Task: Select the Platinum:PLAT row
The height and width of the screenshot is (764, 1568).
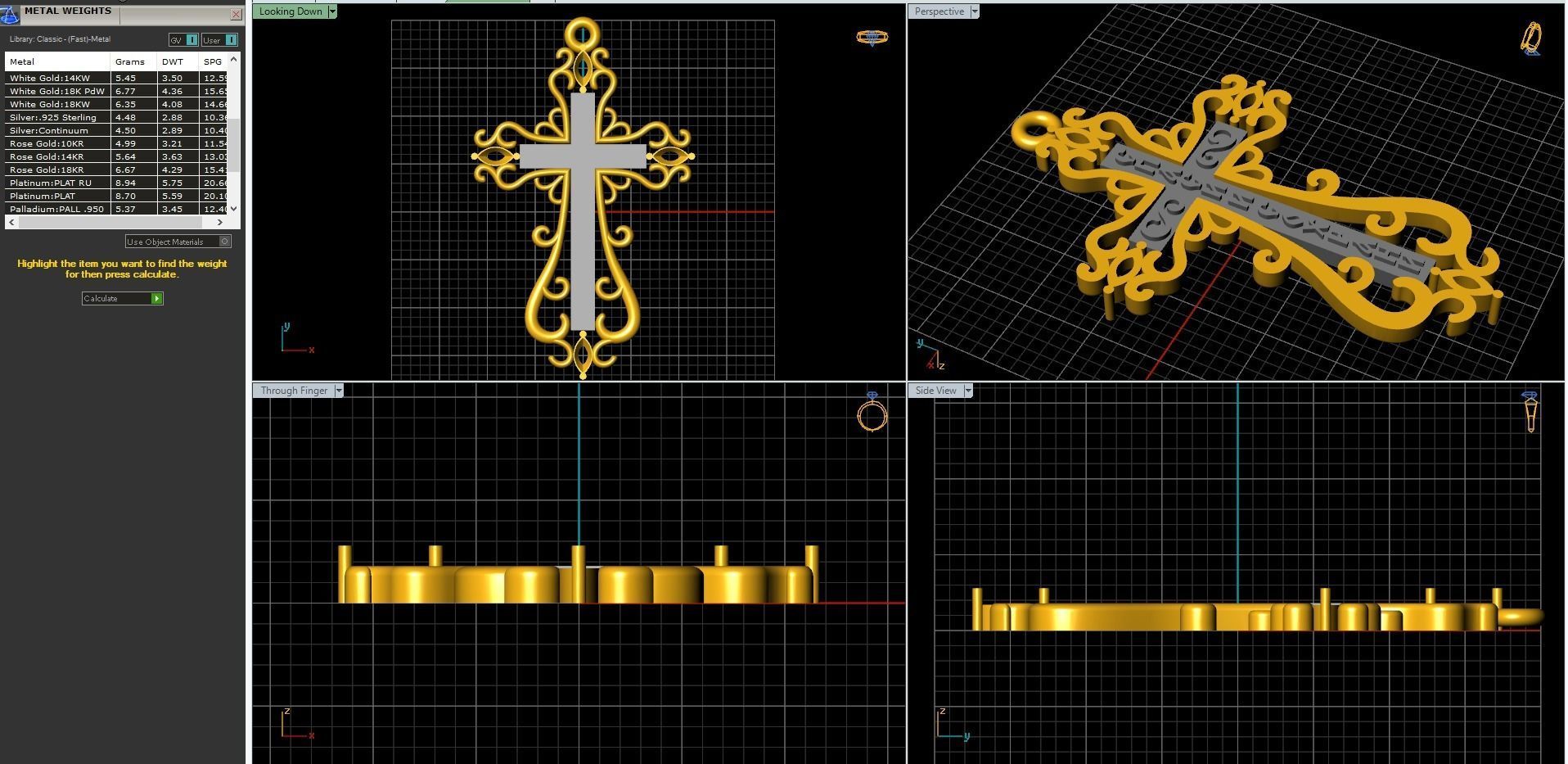Action: [116, 196]
